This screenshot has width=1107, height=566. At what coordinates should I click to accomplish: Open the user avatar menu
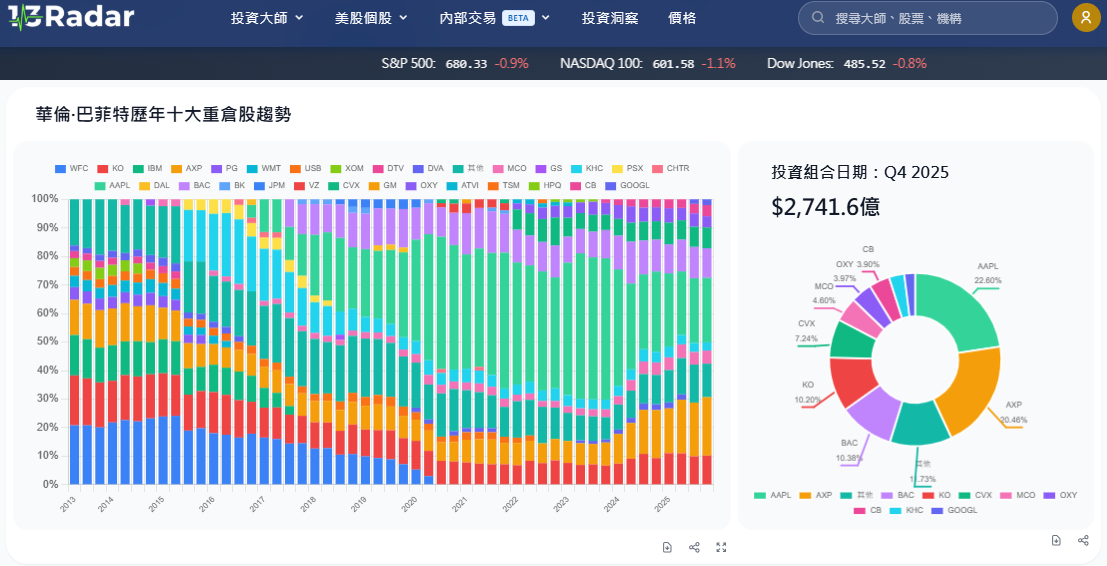pyautogui.click(x=1086, y=18)
